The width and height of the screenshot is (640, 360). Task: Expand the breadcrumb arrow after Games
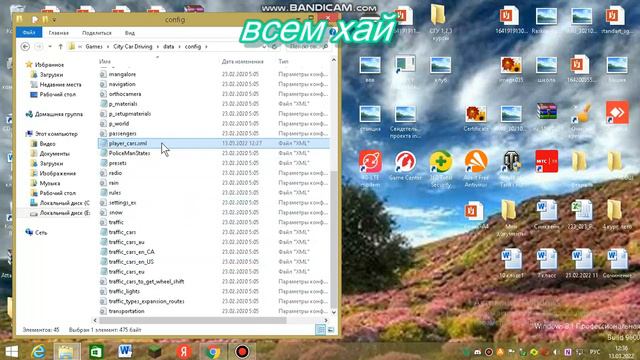point(108,47)
